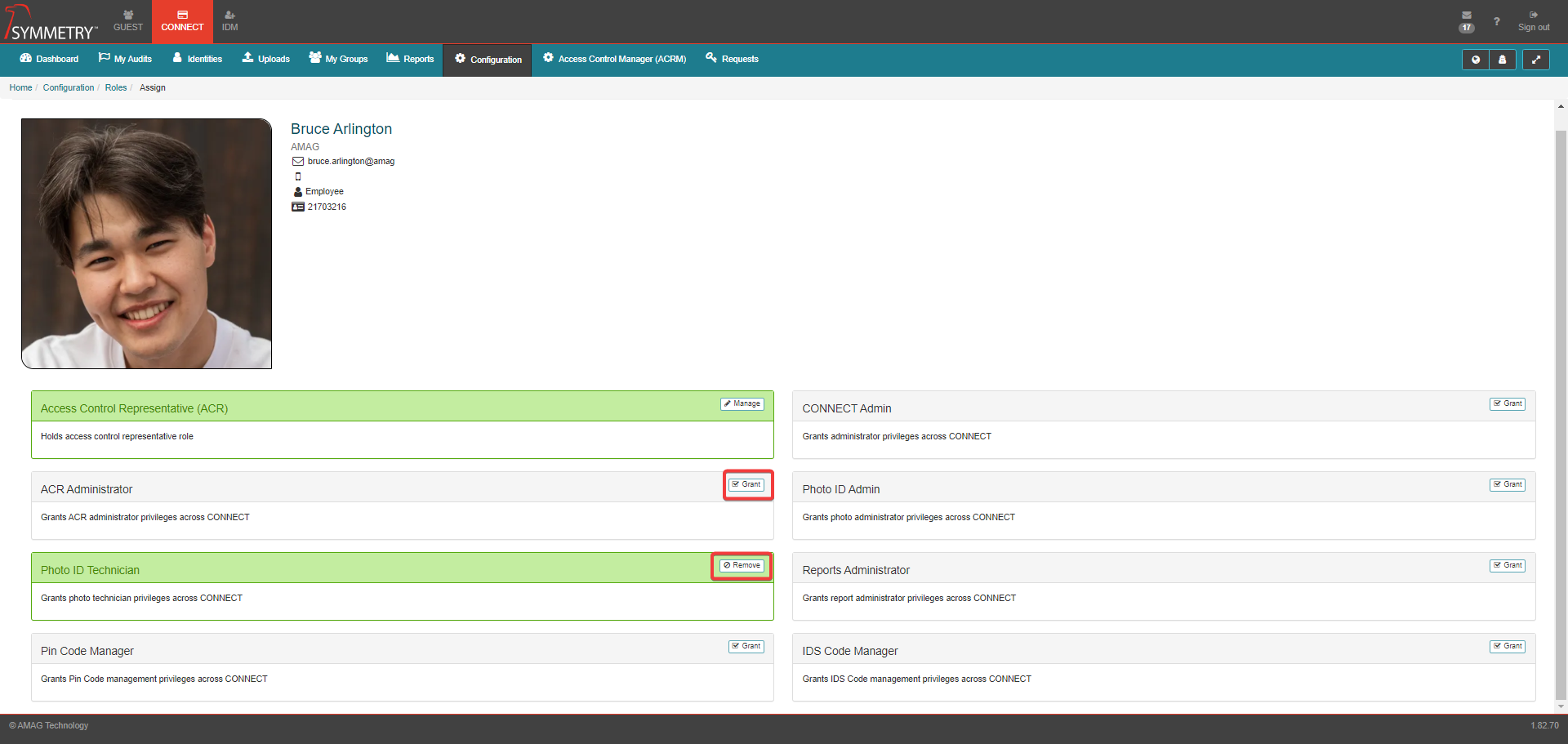Click the page scrollbar up arrow
The image size is (1568, 744).
point(1561,106)
